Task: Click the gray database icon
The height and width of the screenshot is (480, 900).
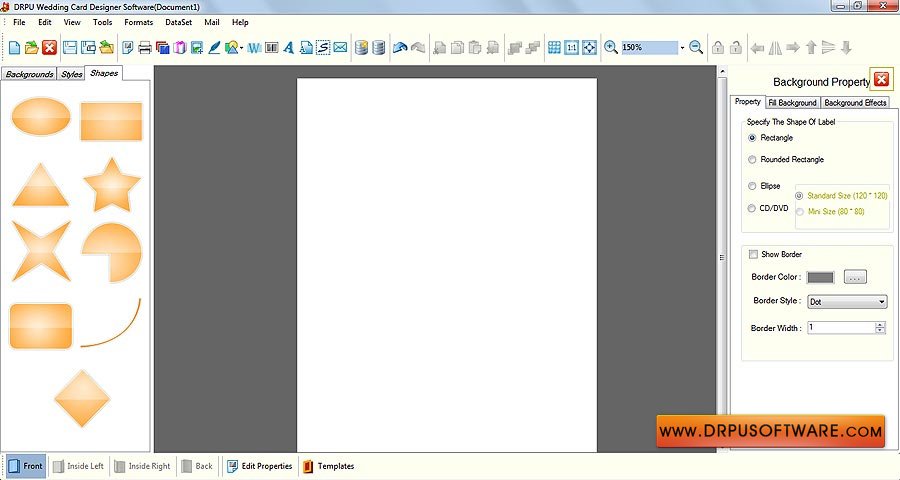Action: (x=378, y=48)
